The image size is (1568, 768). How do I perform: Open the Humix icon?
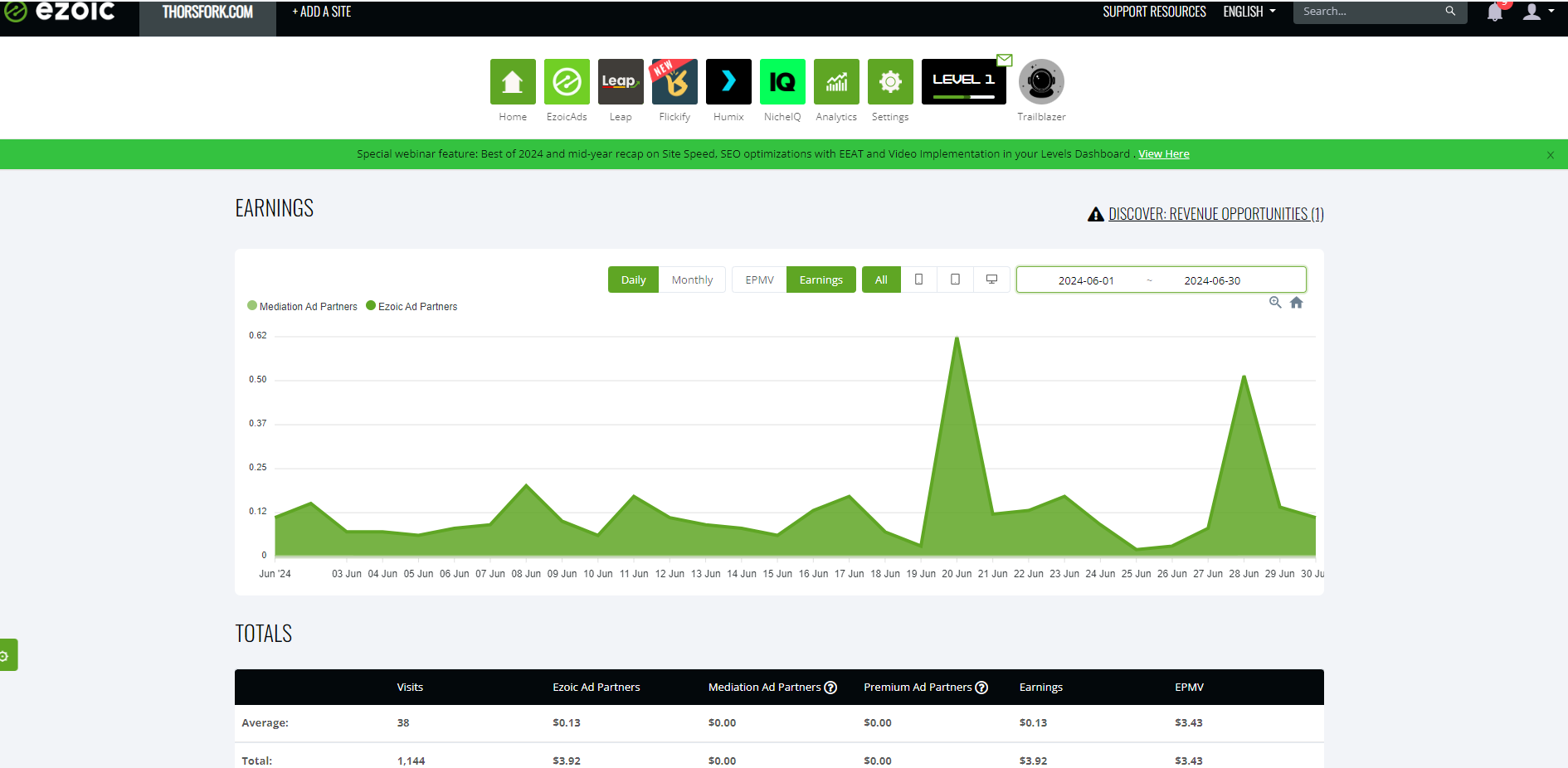tap(728, 81)
